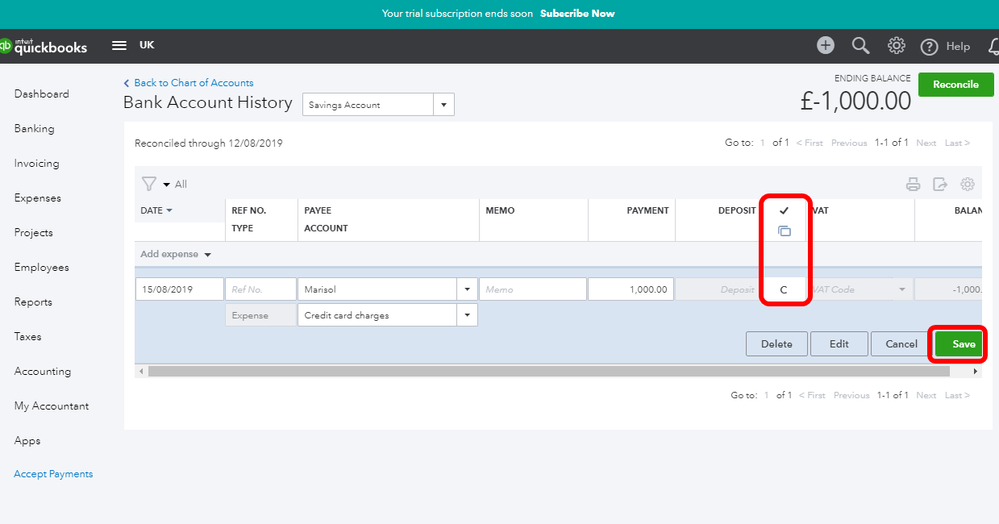Toggle the hamburger navigation menu
Image resolution: width=999 pixels, height=524 pixels.
119,45
